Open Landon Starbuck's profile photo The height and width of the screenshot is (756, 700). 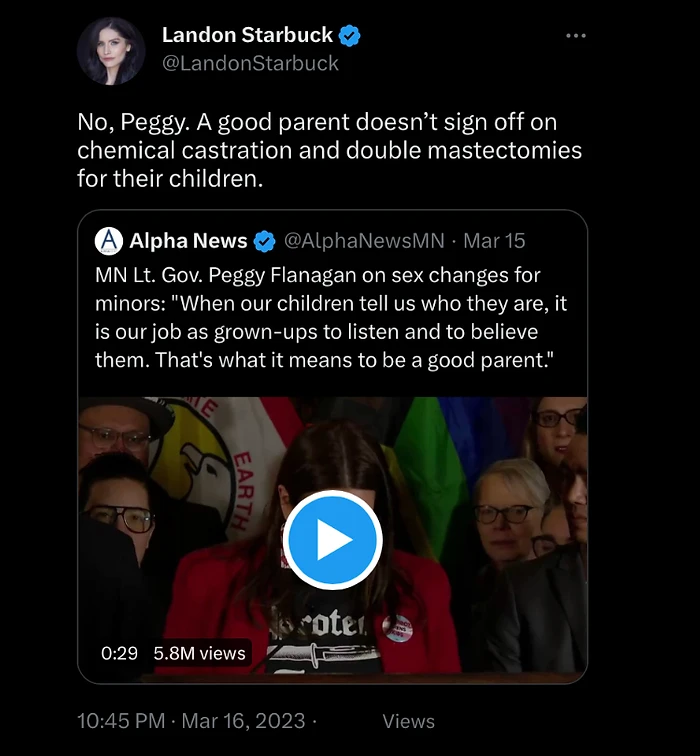[111, 50]
